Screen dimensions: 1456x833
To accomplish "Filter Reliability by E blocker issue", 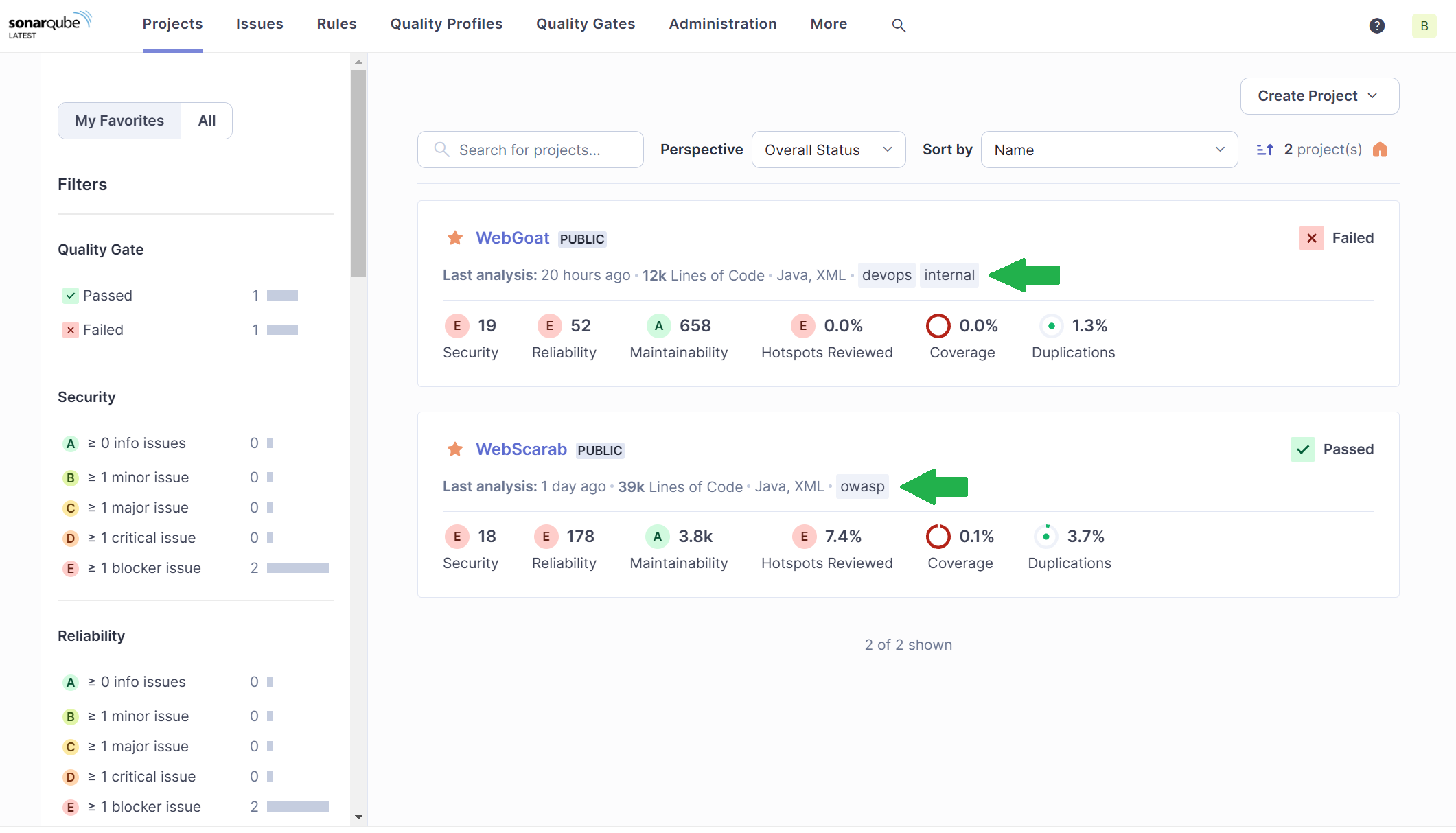I will (x=195, y=807).
